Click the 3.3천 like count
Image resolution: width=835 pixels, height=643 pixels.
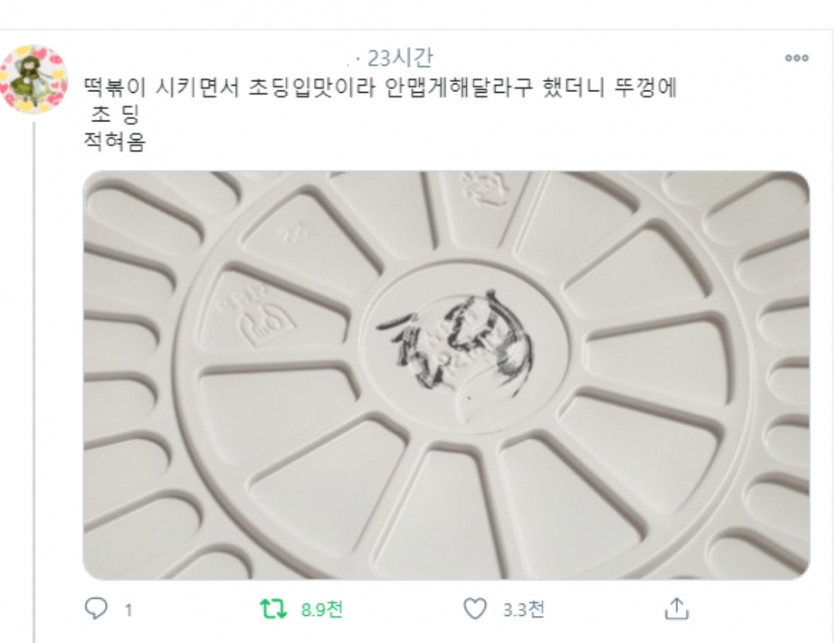(x=523, y=609)
